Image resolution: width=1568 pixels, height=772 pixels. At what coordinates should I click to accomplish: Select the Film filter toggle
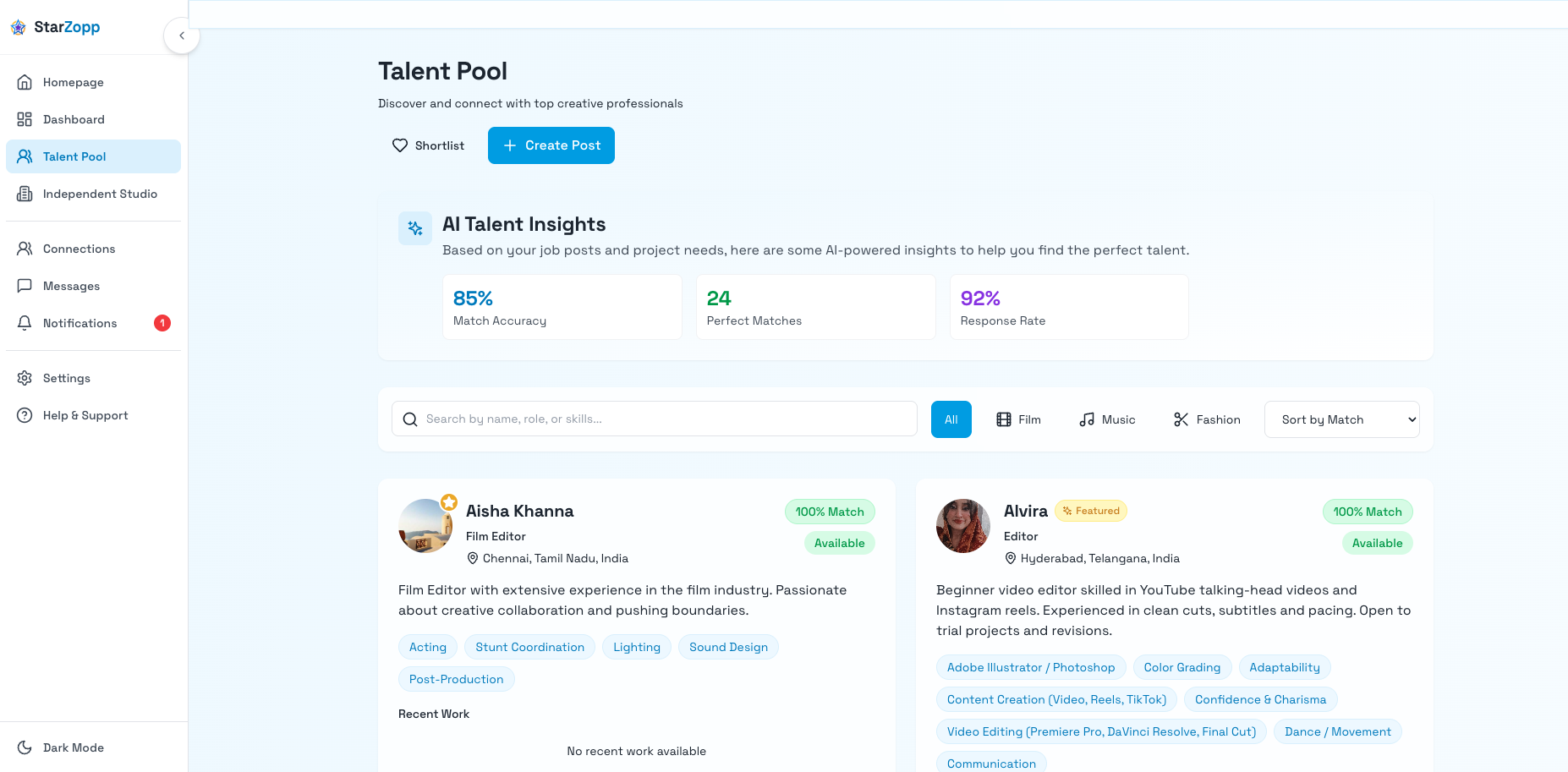[x=1019, y=419]
